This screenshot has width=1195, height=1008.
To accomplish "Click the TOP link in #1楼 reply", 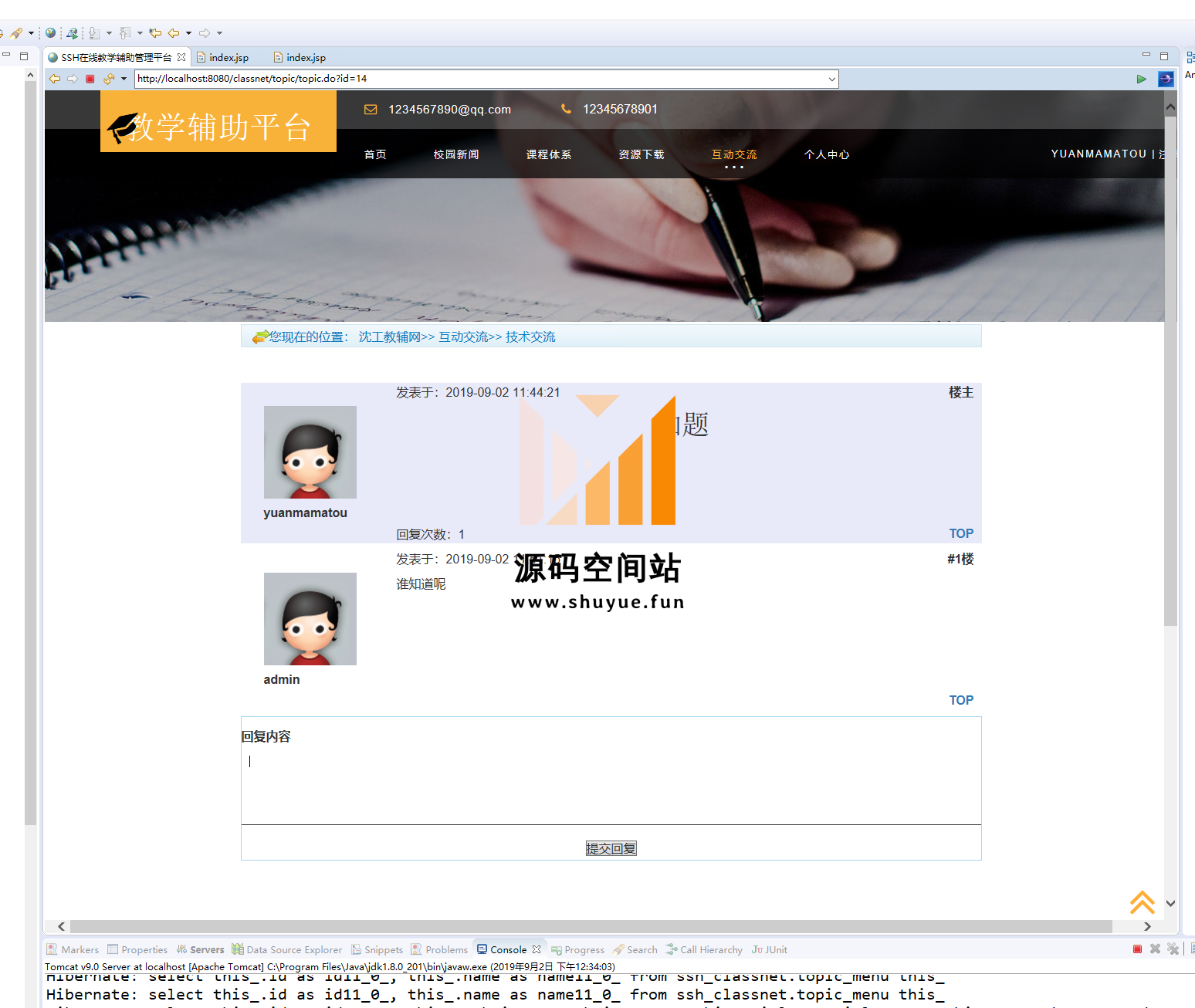I will tap(961, 700).
